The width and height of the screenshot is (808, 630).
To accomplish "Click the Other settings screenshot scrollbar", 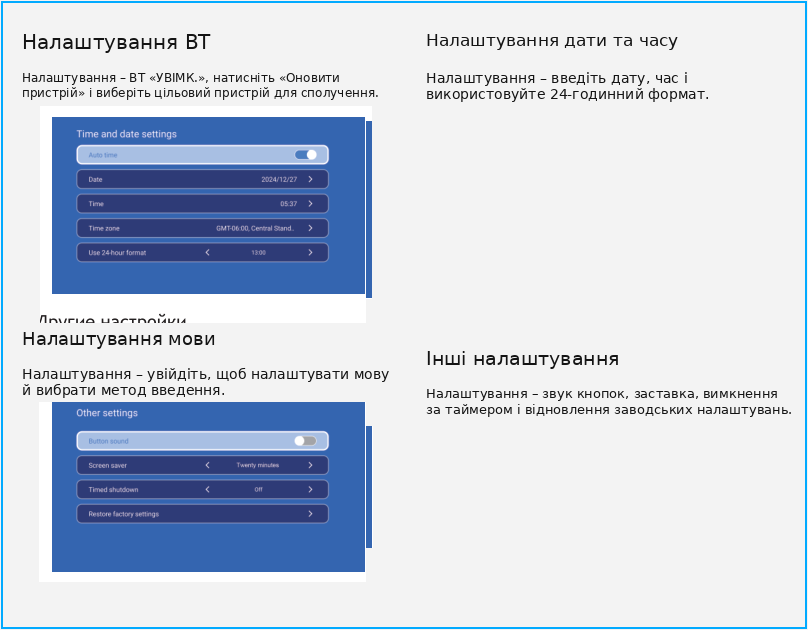I will pos(369,487).
